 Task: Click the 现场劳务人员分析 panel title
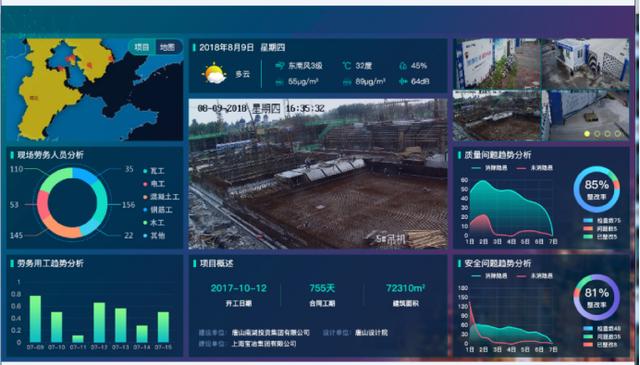tap(50, 155)
